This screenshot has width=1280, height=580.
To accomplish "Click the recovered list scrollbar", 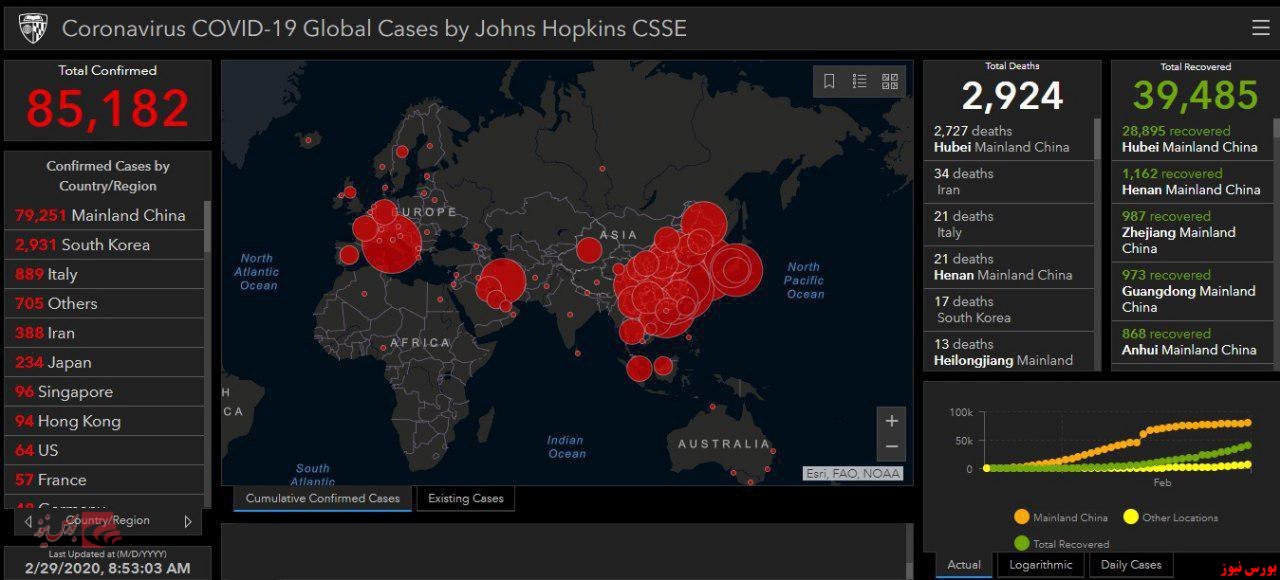I will (x=1276, y=128).
